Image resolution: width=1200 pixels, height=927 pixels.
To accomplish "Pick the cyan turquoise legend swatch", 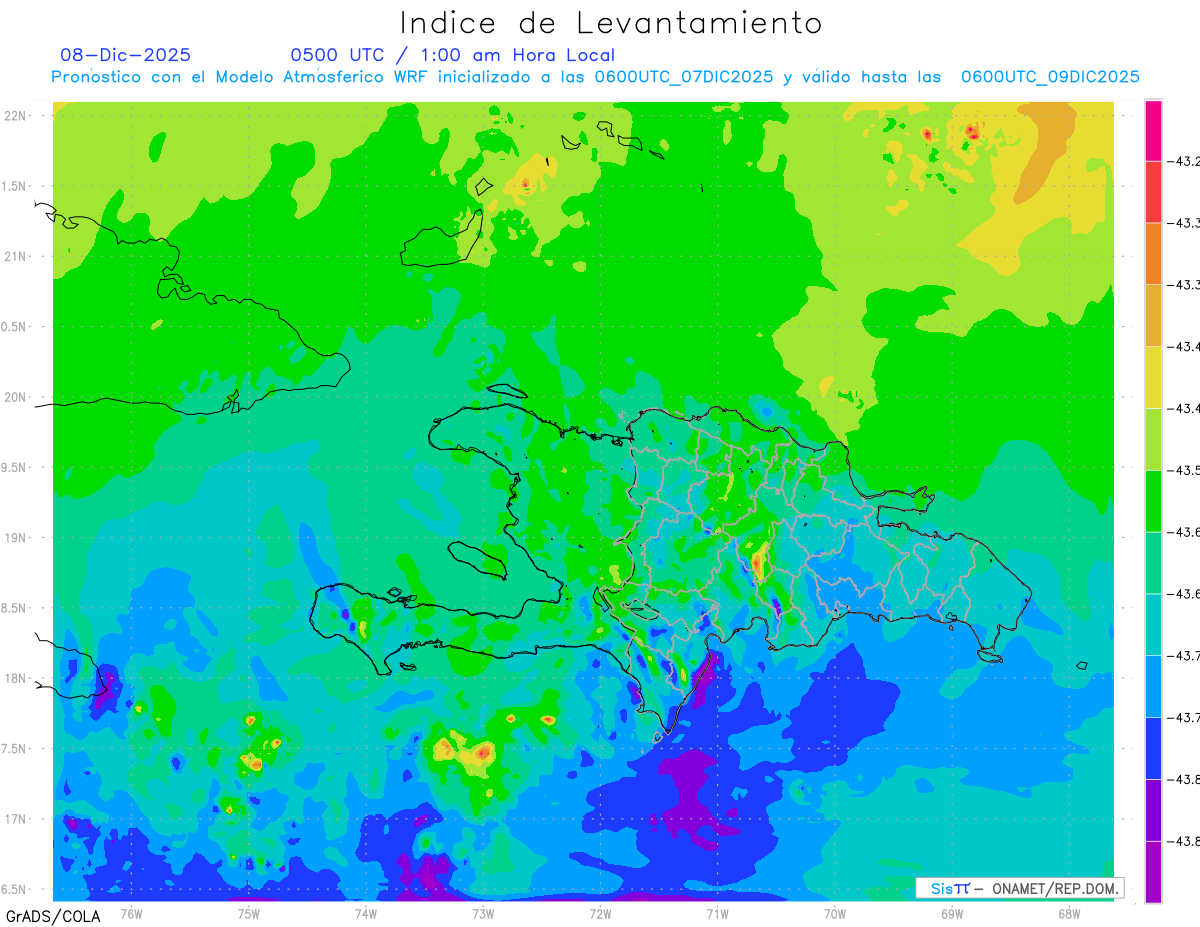I will pyautogui.click(x=1153, y=624).
